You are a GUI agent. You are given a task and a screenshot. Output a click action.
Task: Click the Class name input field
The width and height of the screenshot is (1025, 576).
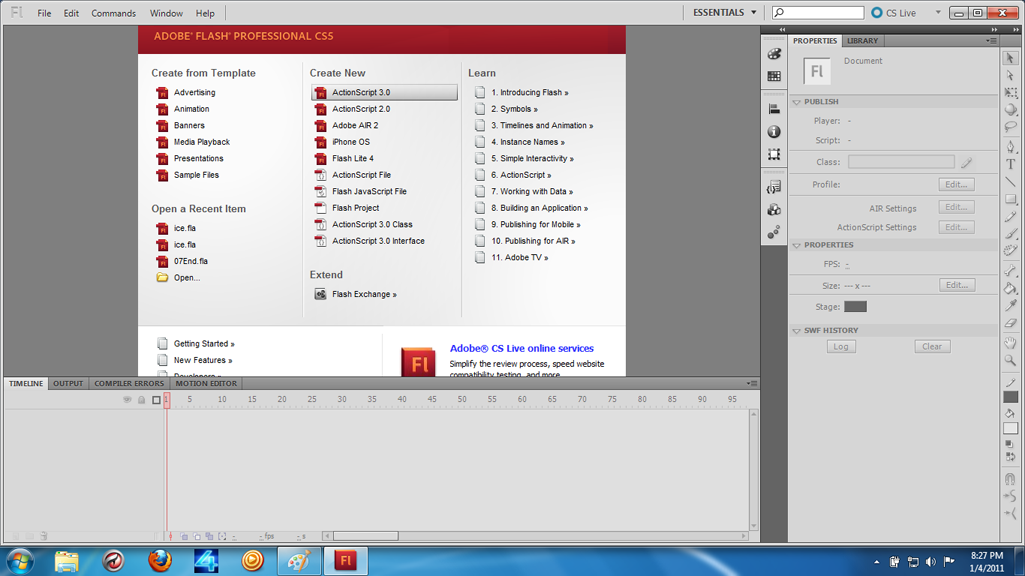click(x=901, y=161)
